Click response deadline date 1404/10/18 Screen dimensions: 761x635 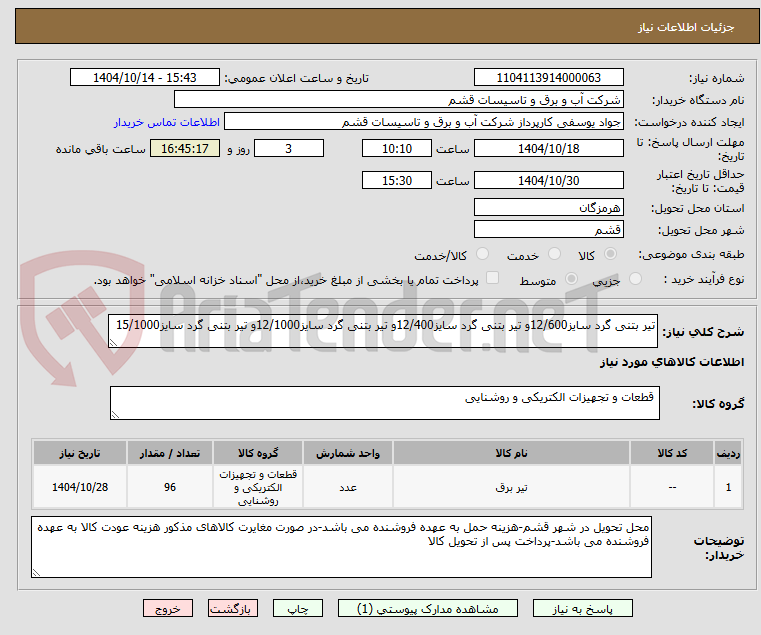click(549, 149)
